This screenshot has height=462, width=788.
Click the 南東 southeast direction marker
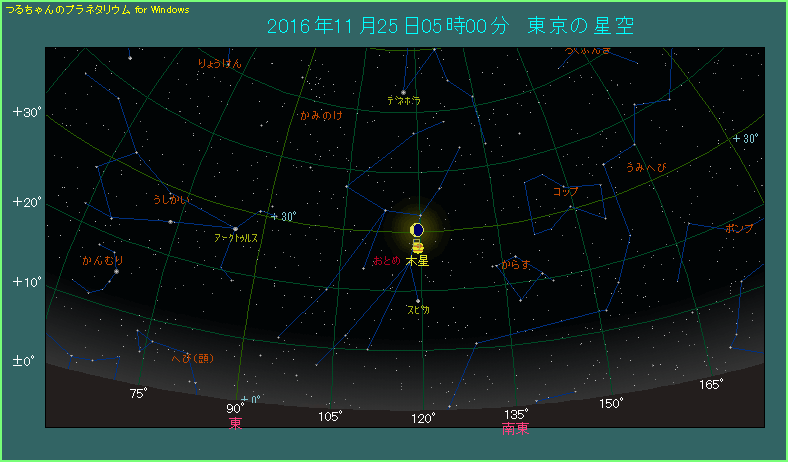516,429
